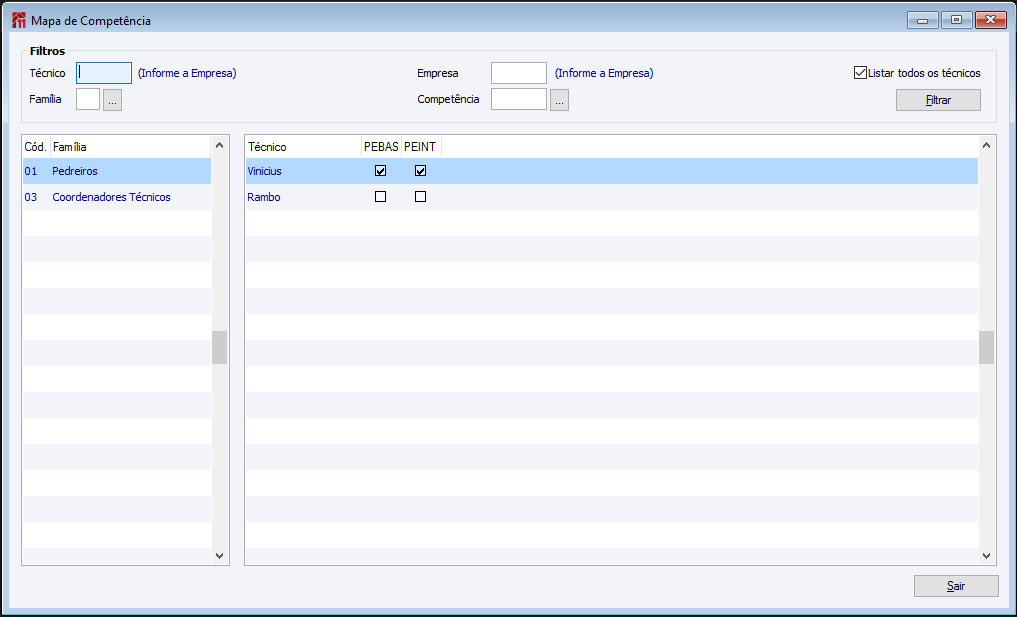Click the Família column header
The image size is (1017, 617).
pos(130,147)
